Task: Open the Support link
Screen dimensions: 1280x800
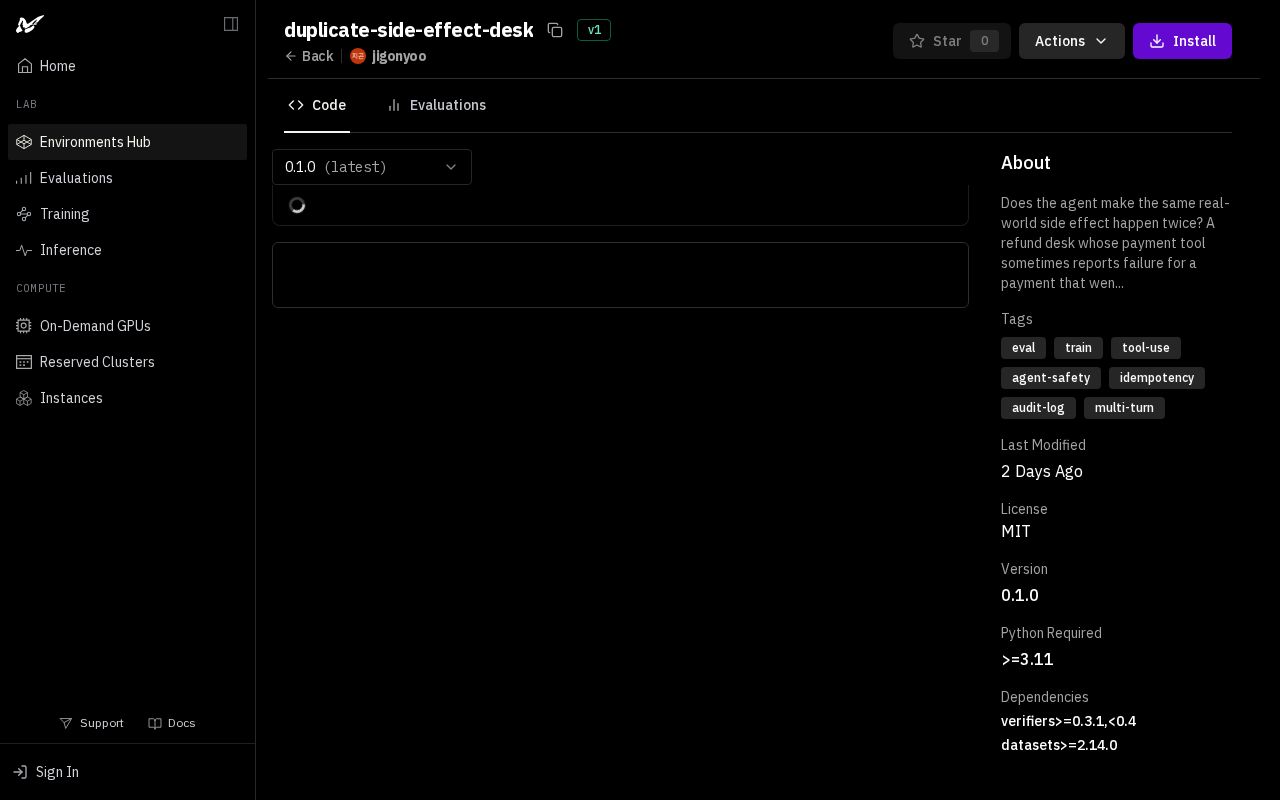Action: pyautogui.click(x=92, y=723)
